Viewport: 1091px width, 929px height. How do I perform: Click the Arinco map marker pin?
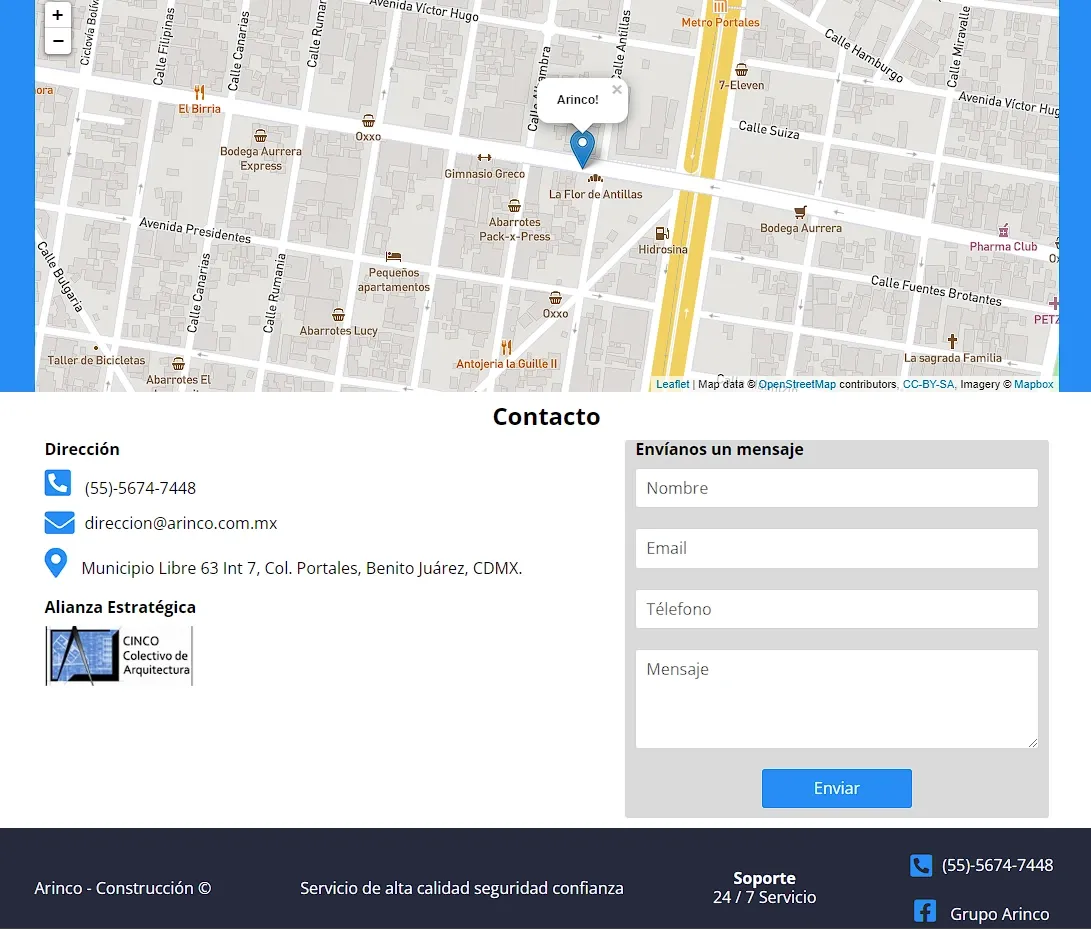(582, 148)
